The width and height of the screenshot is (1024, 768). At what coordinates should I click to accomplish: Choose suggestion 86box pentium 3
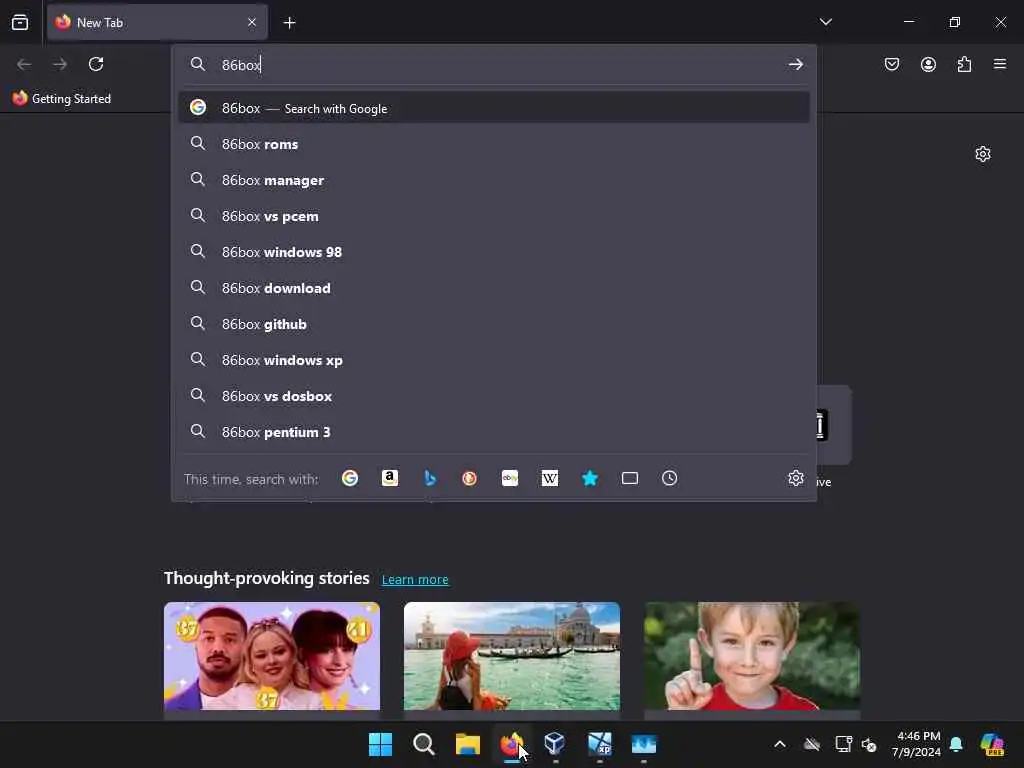click(494, 431)
